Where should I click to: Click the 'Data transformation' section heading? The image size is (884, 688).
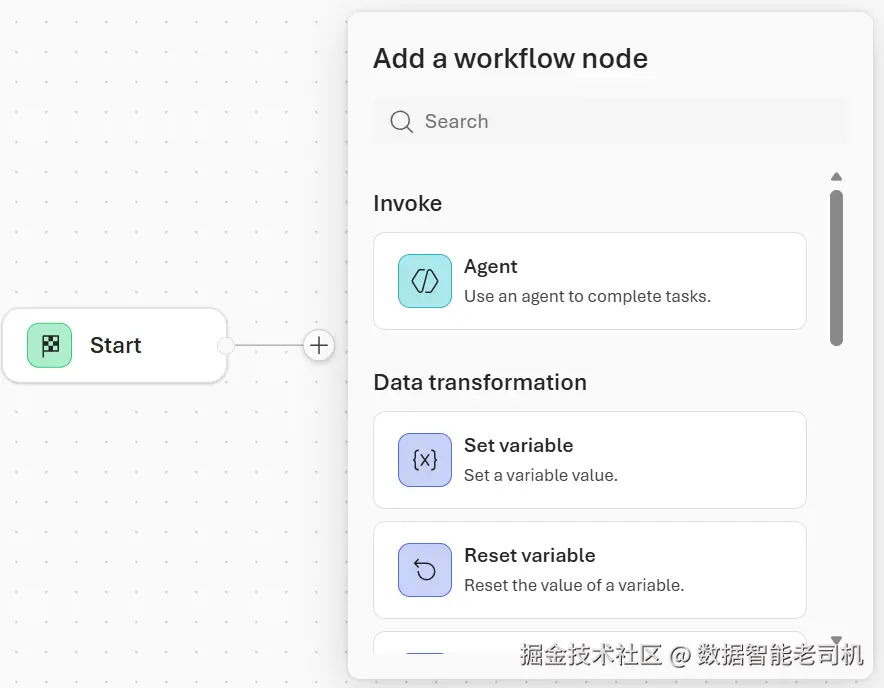coord(480,382)
